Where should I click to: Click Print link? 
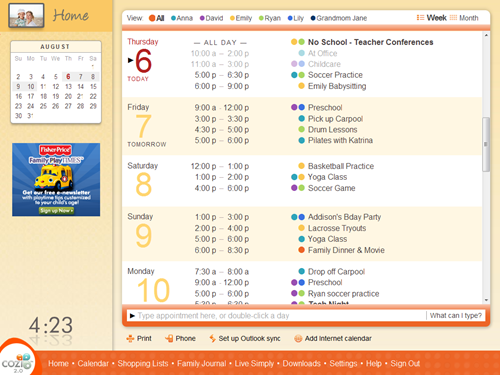(x=144, y=339)
